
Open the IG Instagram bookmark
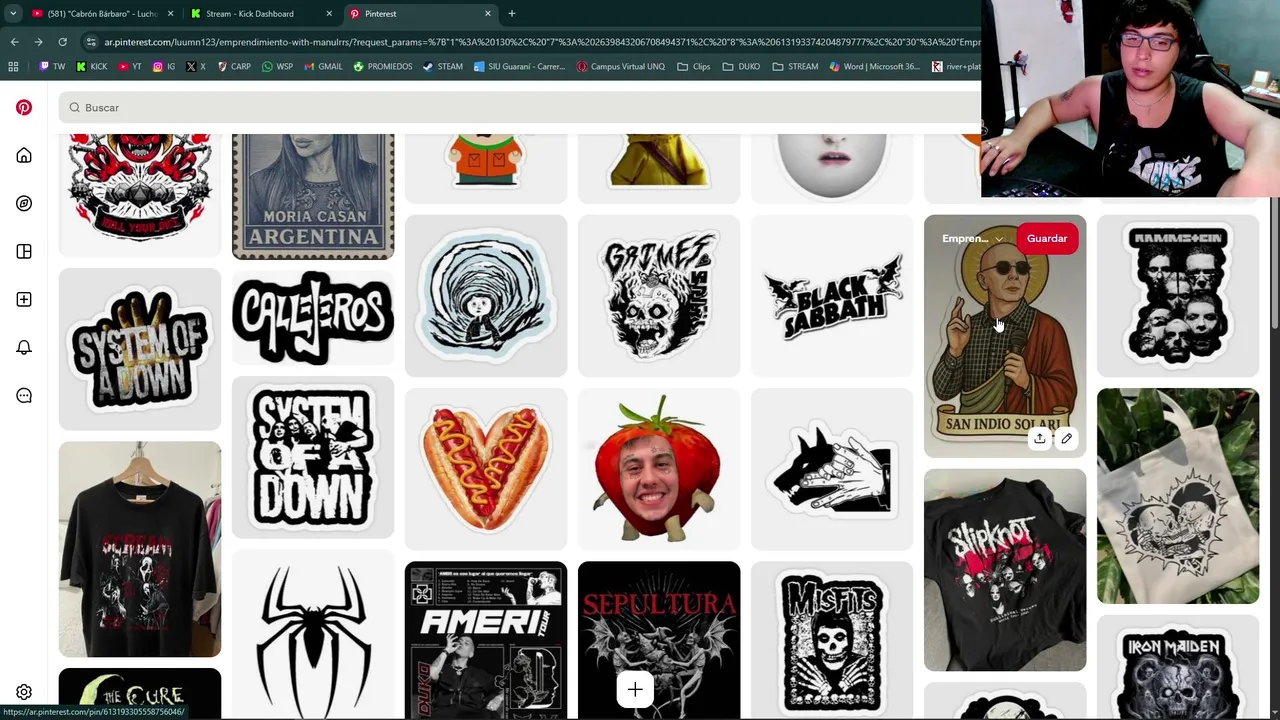(x=164, y=67)
